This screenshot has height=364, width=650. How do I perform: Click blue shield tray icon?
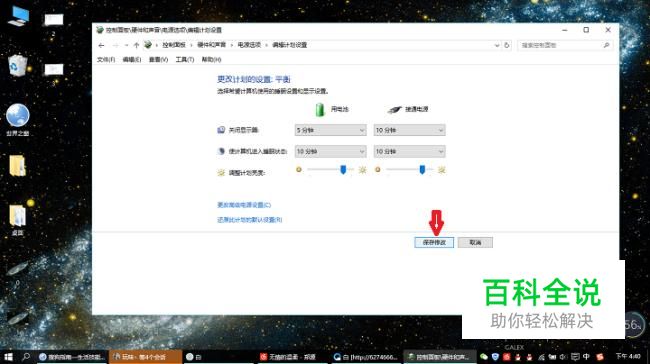495,357
